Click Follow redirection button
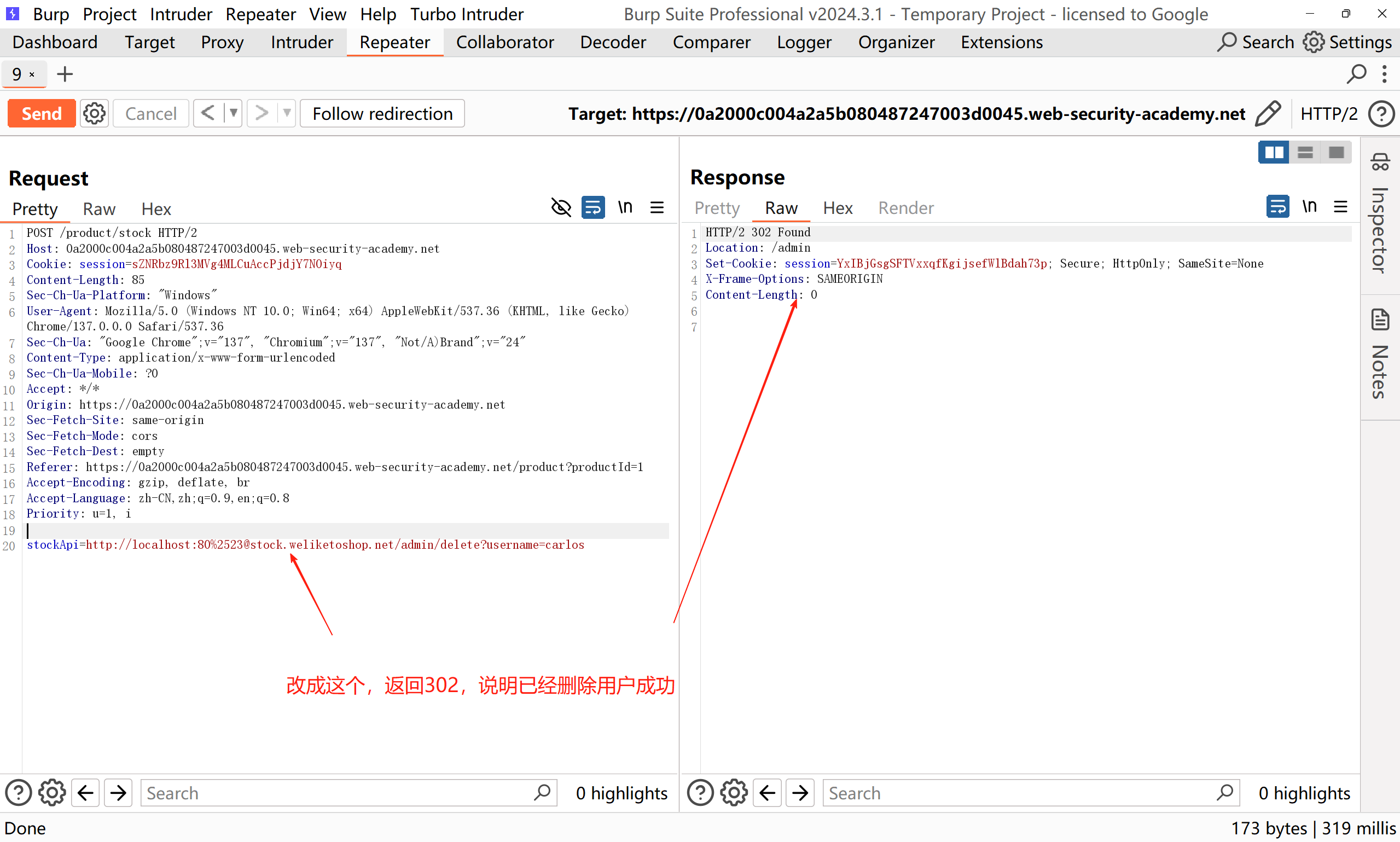 pos(382,113)
